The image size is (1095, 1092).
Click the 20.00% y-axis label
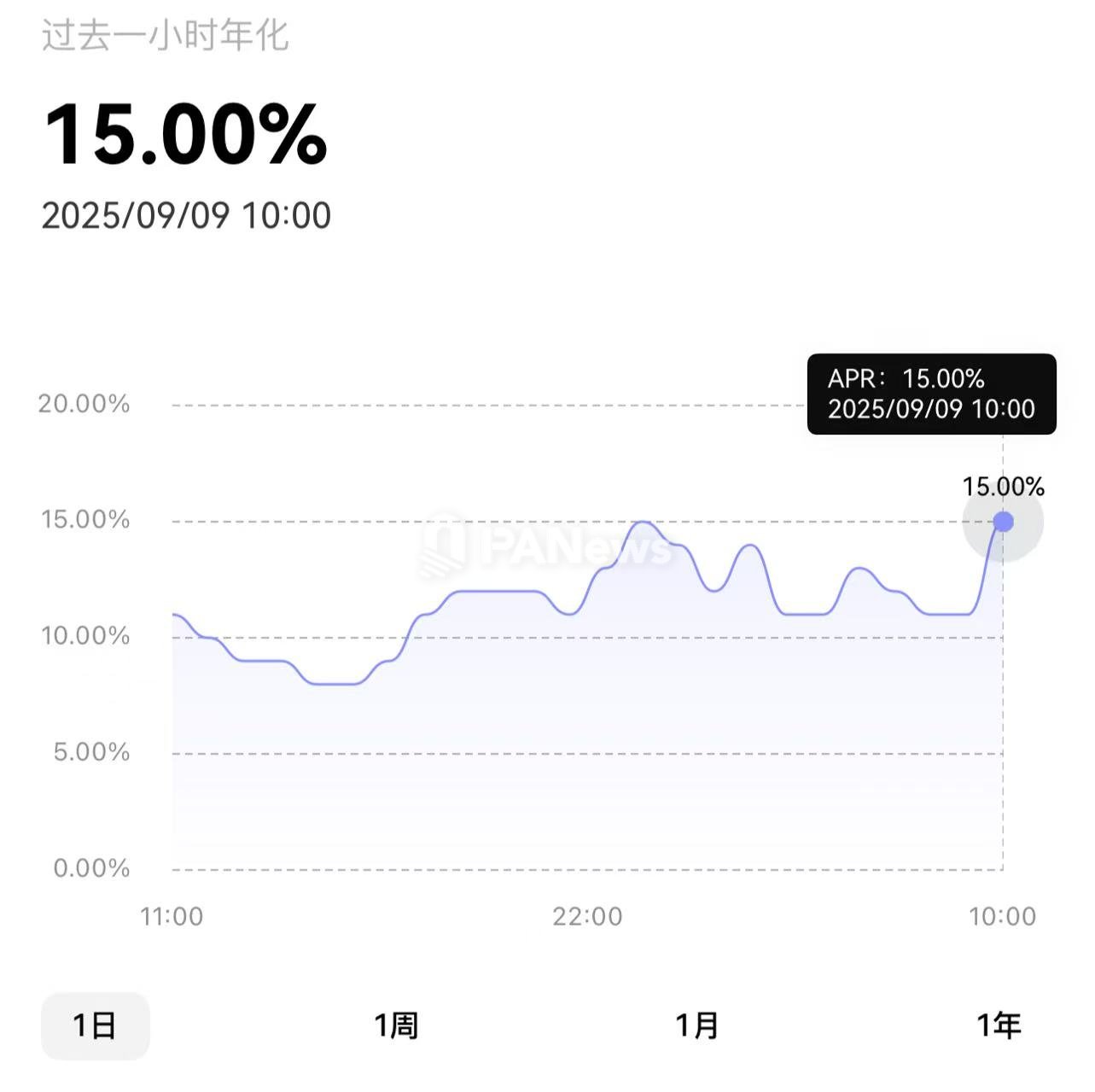(x=84, y=404)
